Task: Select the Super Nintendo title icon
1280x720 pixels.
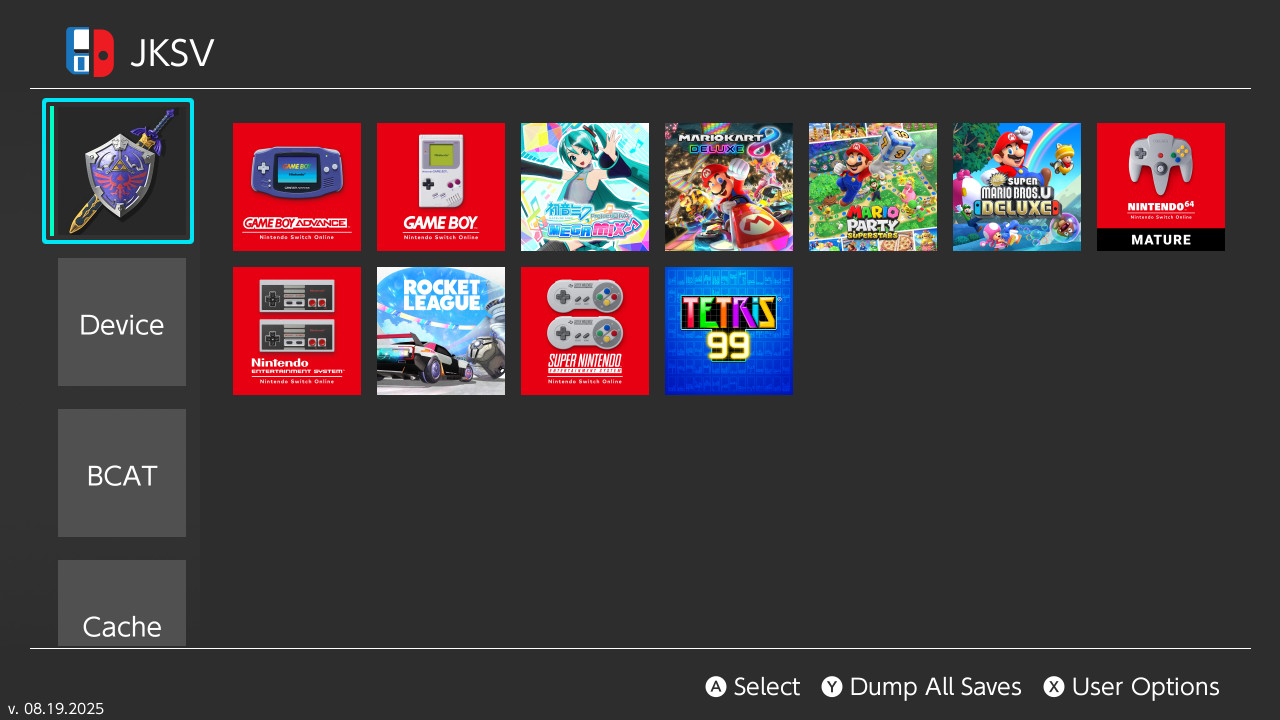Action: point(585,331)
